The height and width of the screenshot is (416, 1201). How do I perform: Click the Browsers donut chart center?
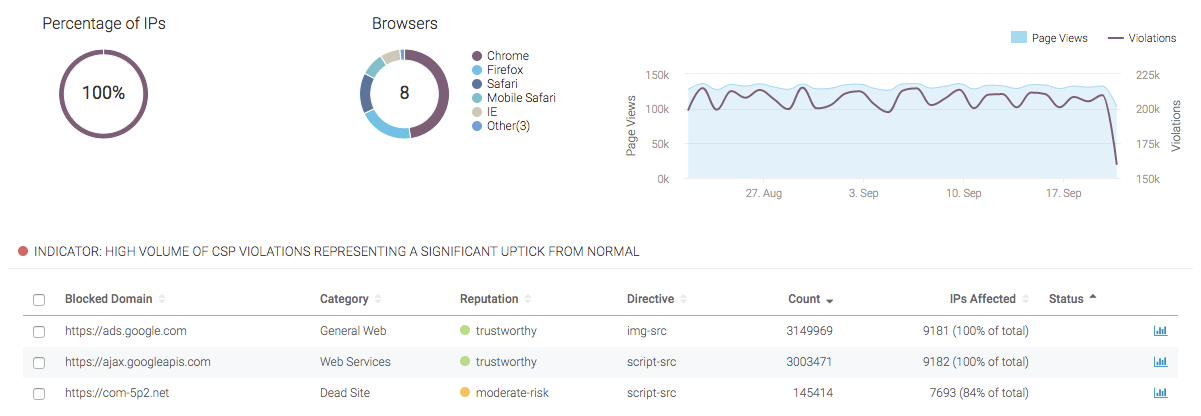click(x=404, y=93)
